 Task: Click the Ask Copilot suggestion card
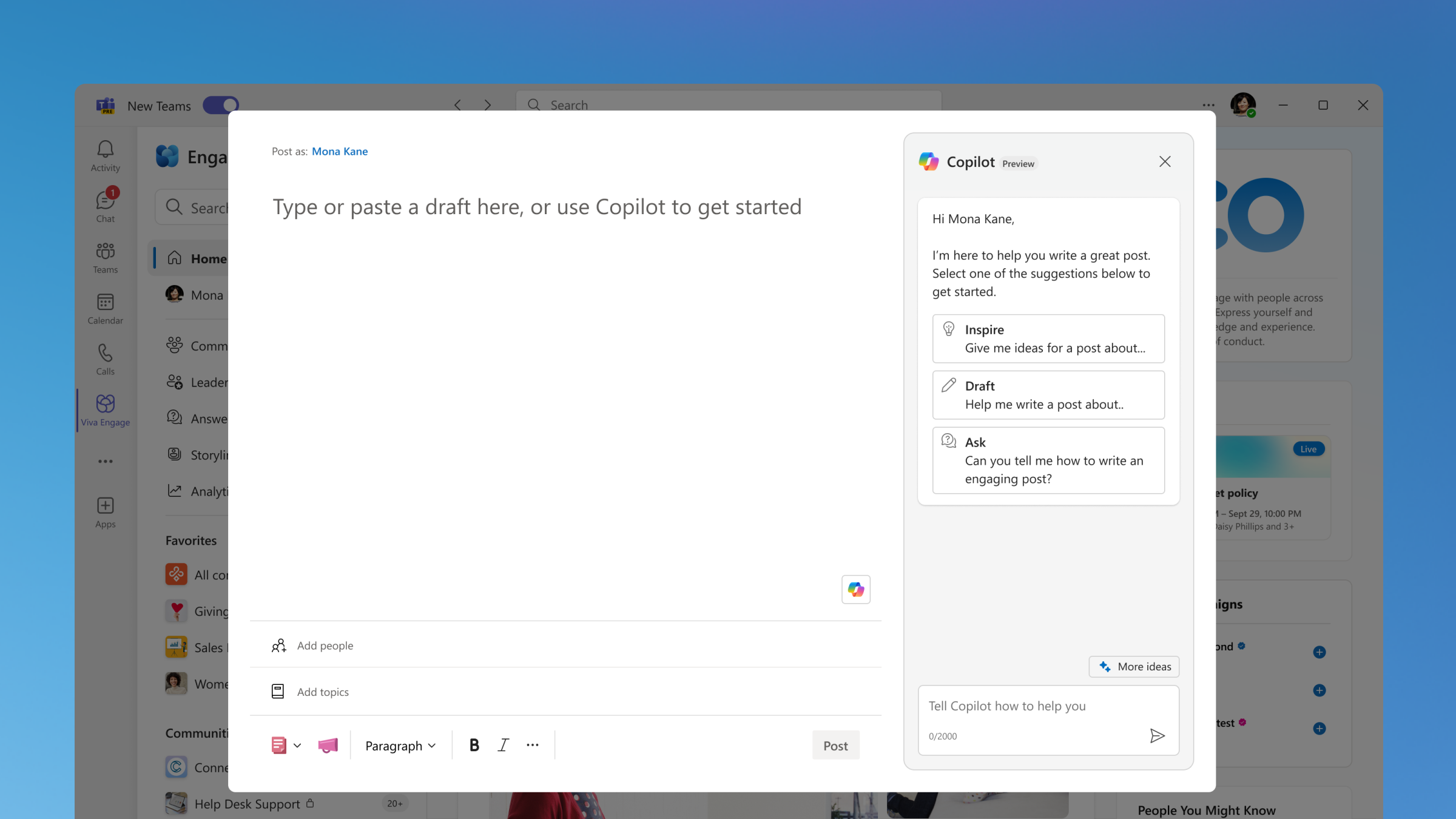(x=1048, y=459)
